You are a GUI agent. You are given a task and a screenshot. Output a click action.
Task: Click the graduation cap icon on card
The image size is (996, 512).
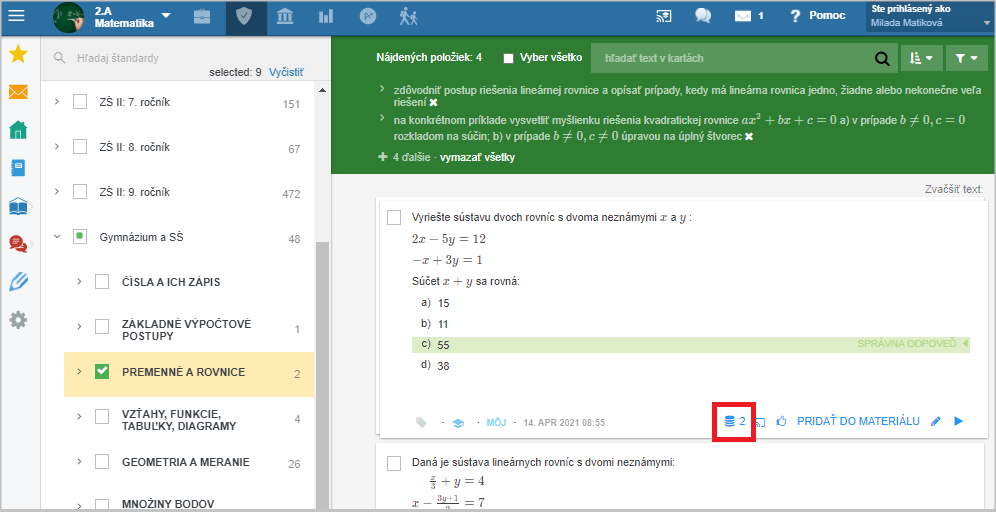pos(457,422)
